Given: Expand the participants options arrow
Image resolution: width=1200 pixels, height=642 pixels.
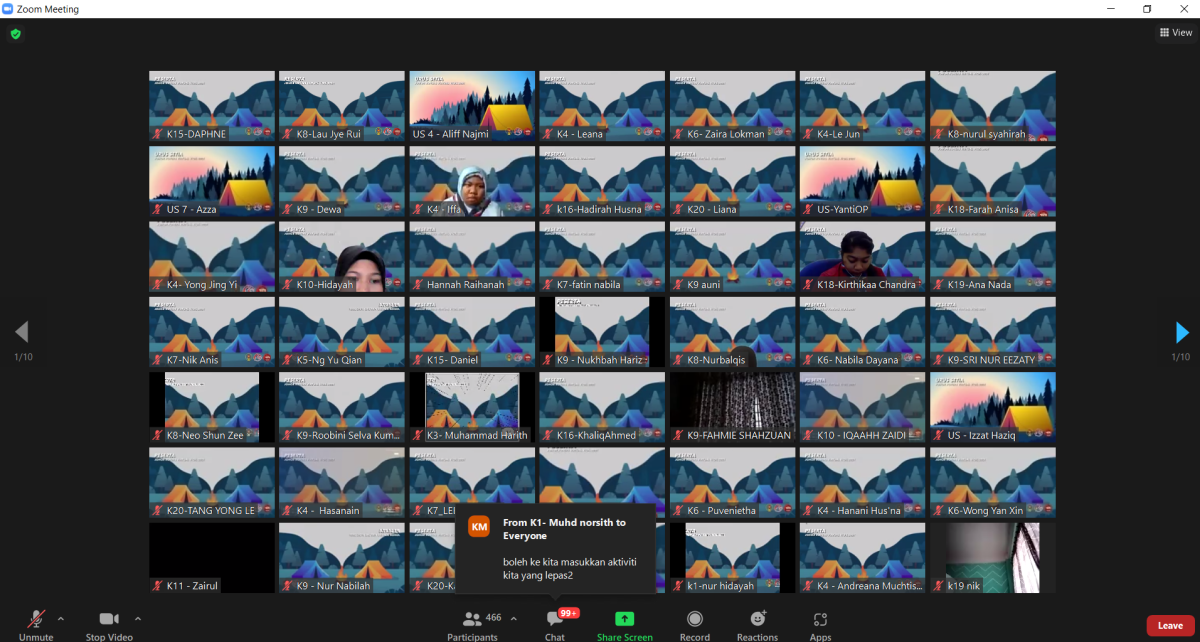Looking at the screenshot, I should (514, 618).
